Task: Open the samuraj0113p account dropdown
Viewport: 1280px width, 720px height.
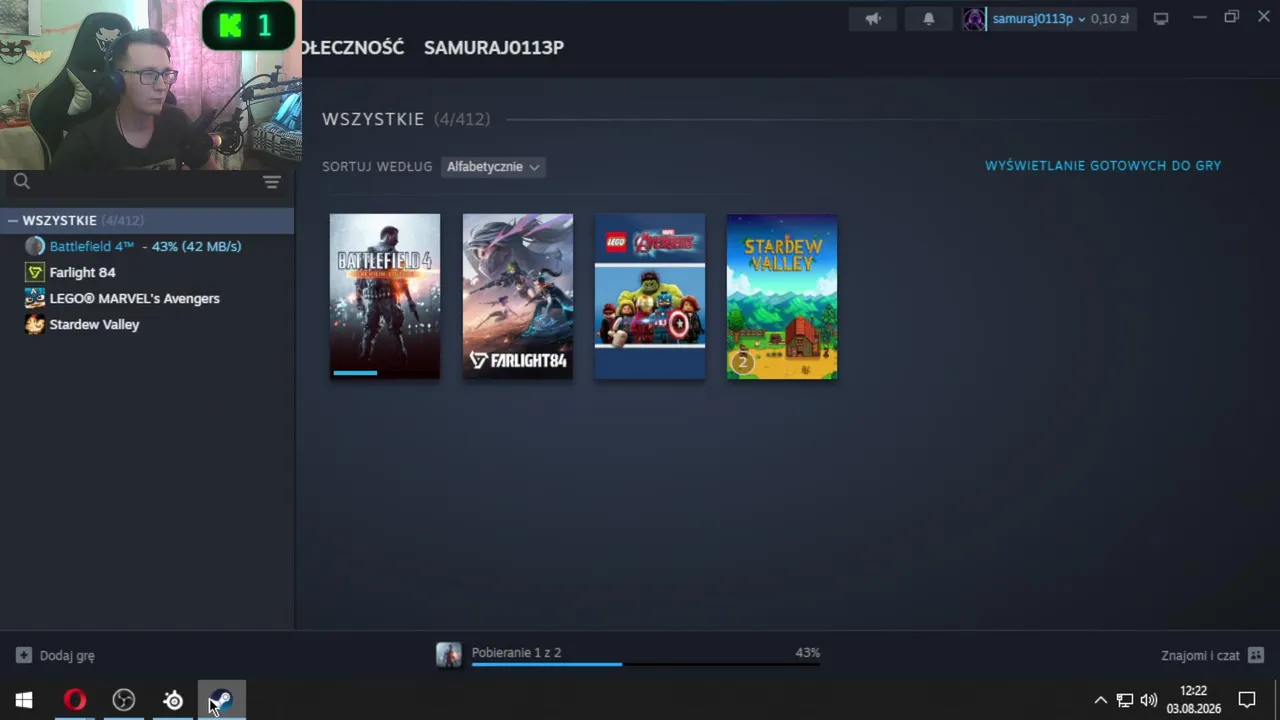Action: 1039,19
